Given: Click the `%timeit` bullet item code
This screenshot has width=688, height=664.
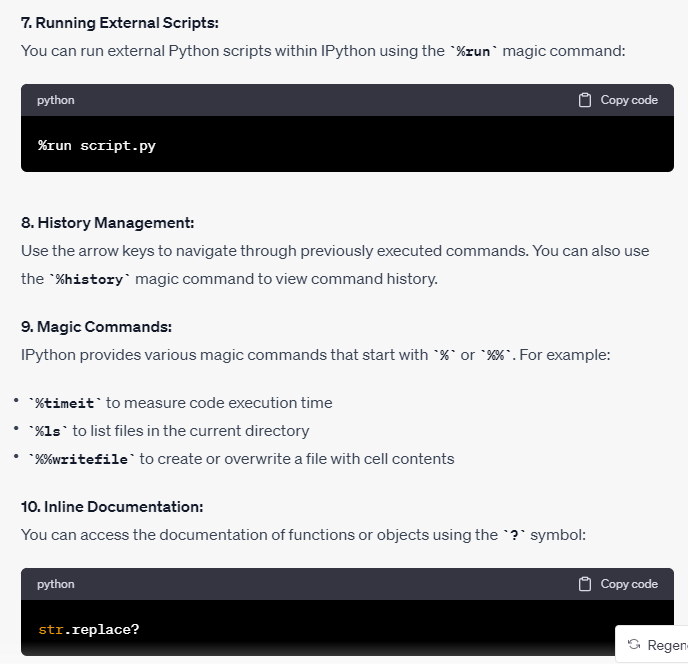Looking at the screenshot, I should point(64,403).
